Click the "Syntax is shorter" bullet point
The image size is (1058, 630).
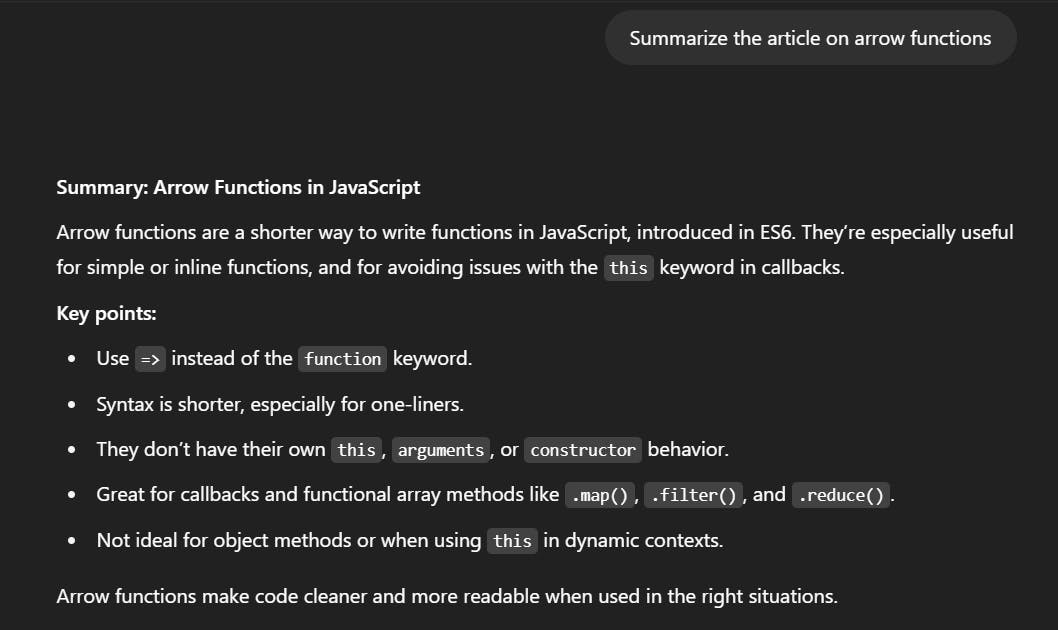280,404
